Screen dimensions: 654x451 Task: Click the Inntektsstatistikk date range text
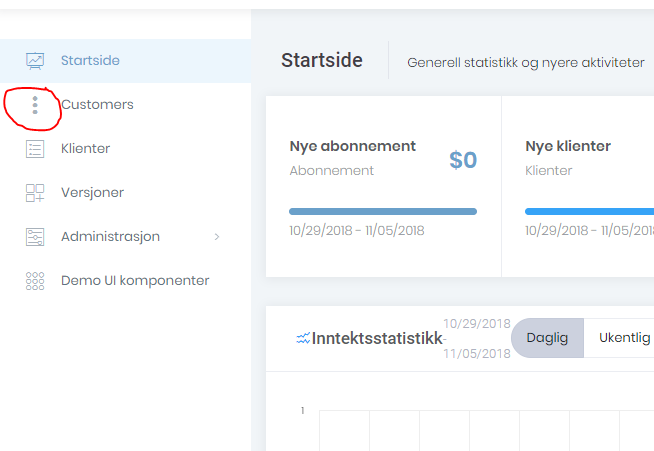click(477, 338)
